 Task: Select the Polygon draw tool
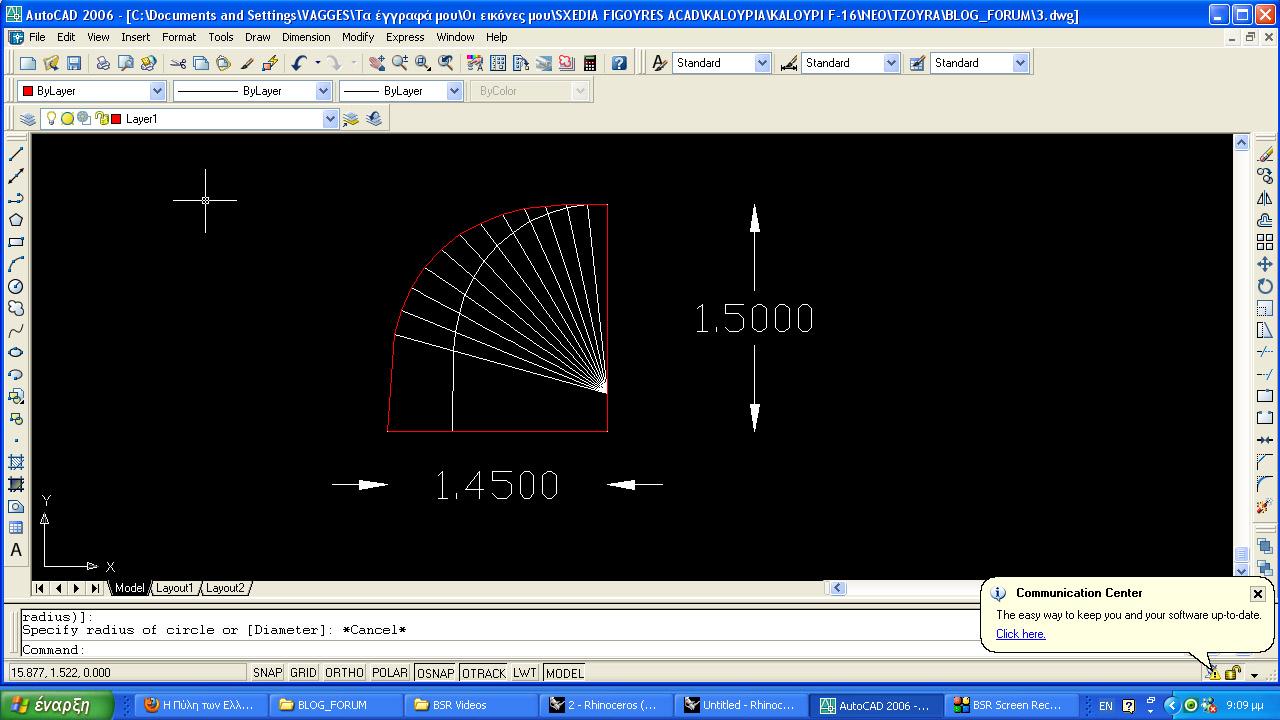pyautogui.click(x=16, y=220)
